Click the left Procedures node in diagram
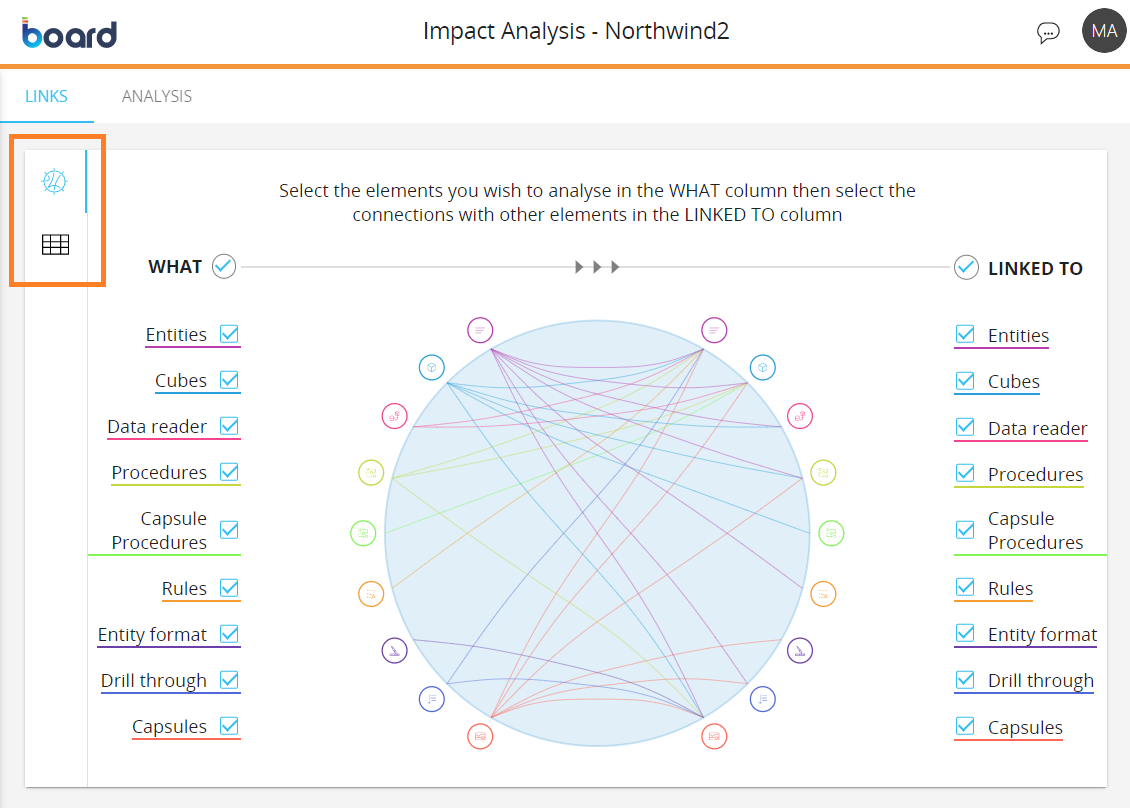 pos(371,472)
